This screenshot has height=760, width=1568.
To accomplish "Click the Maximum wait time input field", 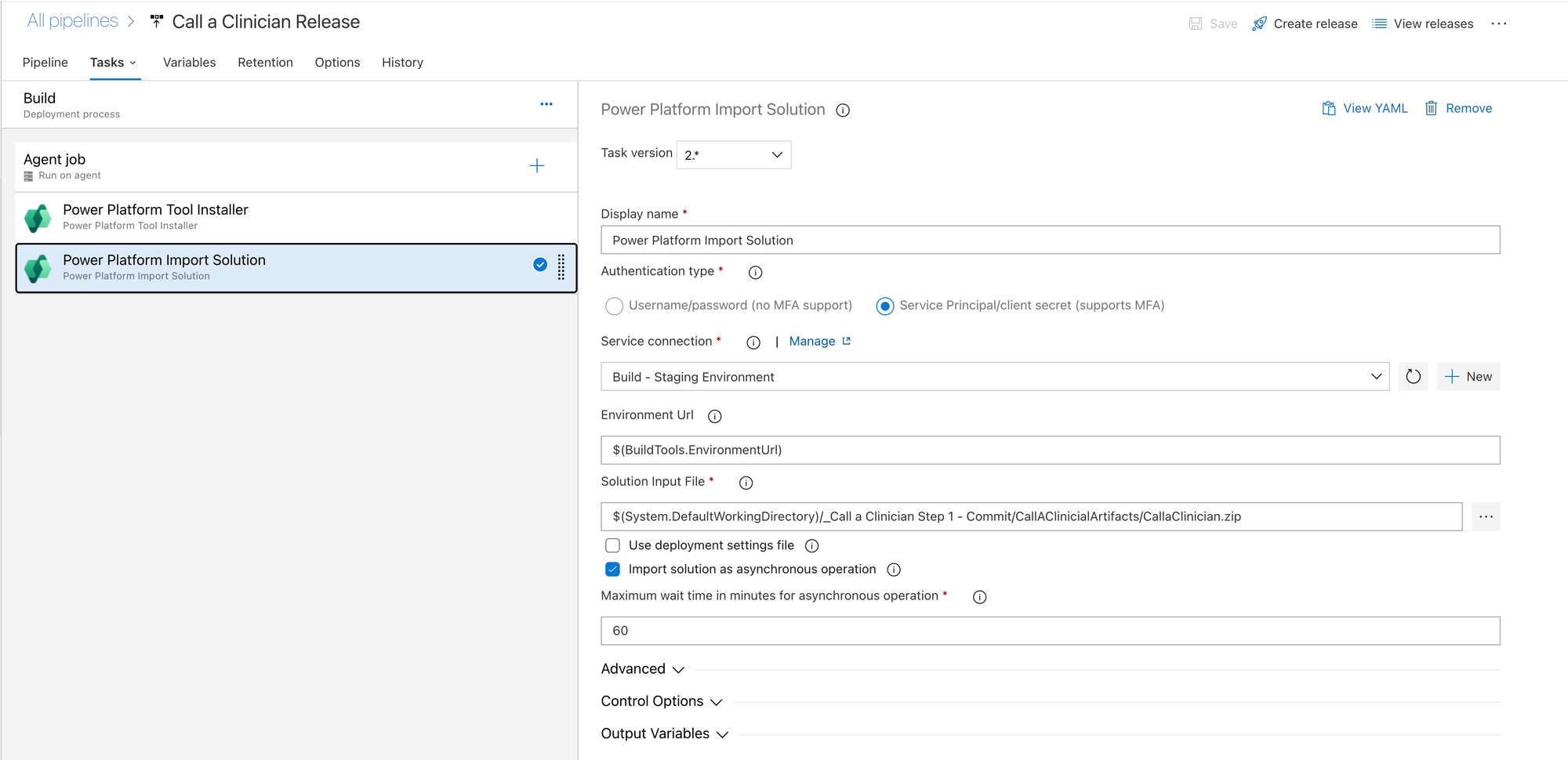I will click(x=1050, y=631).
